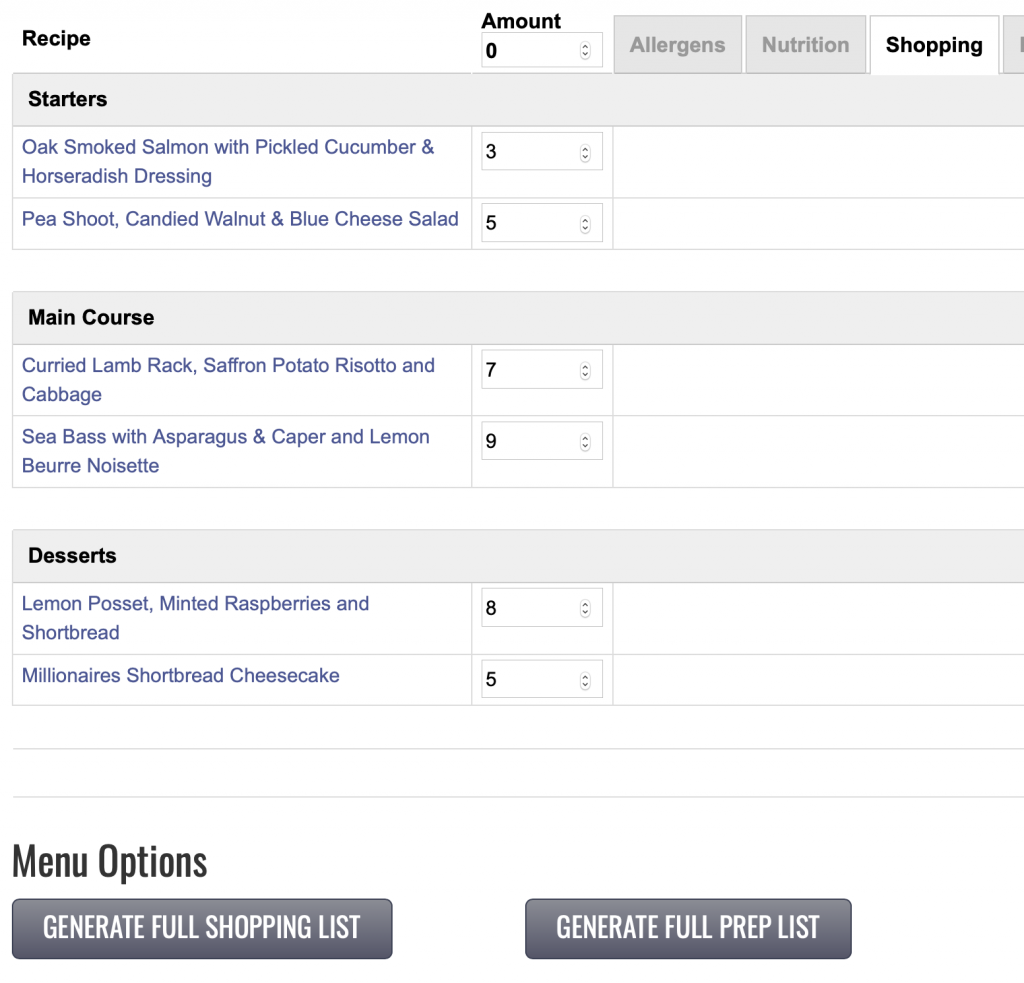Select the Shopping tab
The height and width of the screenshot is (983, 1024).
click(x=934, y=44)
